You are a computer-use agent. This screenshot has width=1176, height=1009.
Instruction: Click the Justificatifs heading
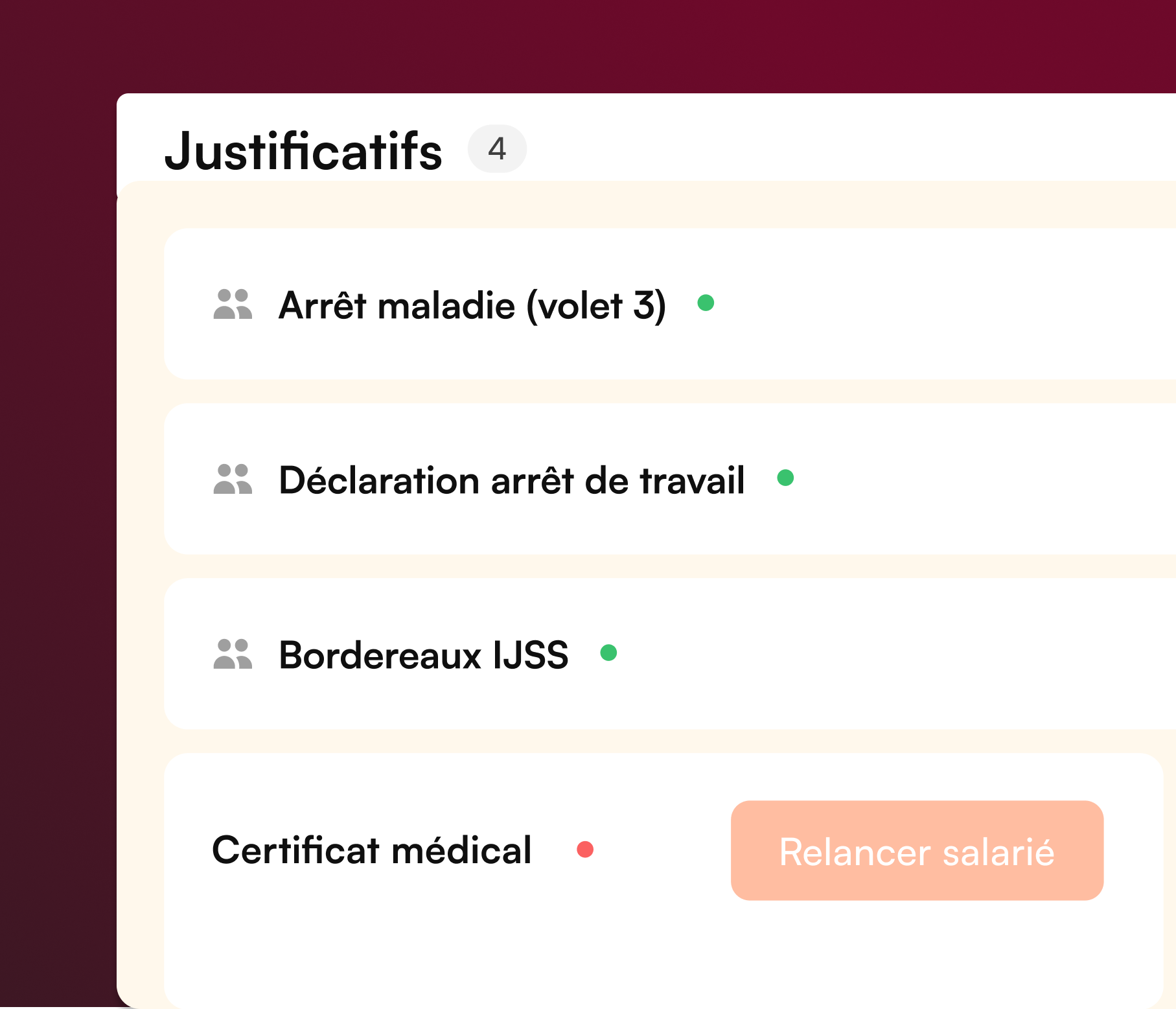pyautogui.click(x=303, y=151)
